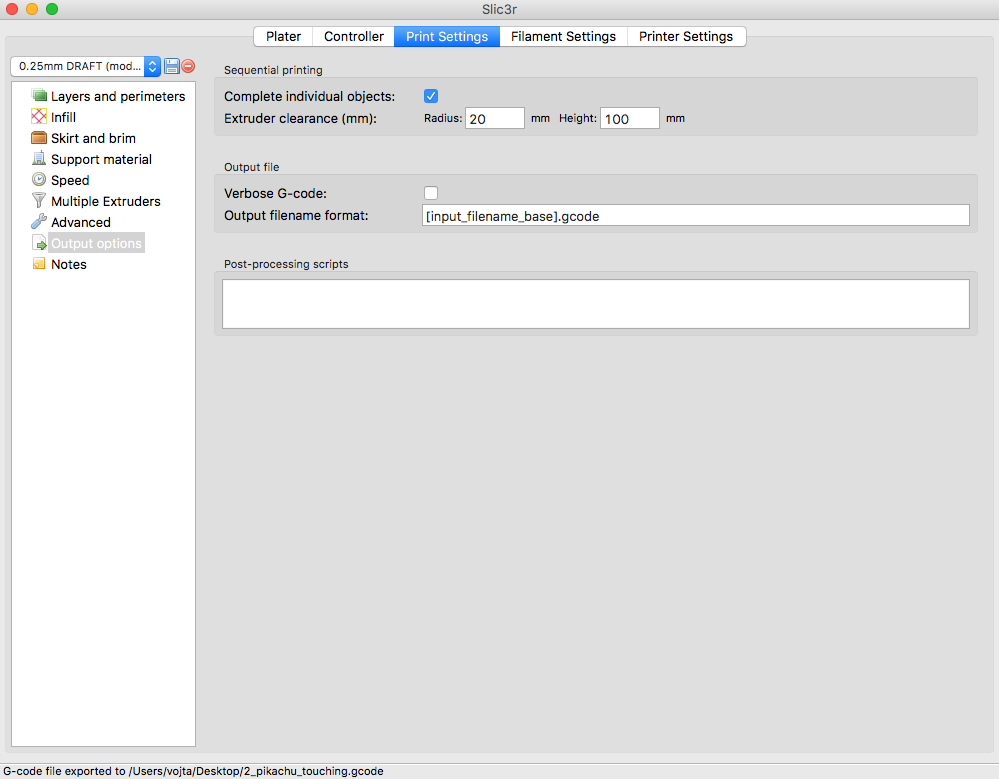The width and height of the screenshot is (999, 779).
Task: Uncheck Complete individual objects checkbox
Action: 431,96
